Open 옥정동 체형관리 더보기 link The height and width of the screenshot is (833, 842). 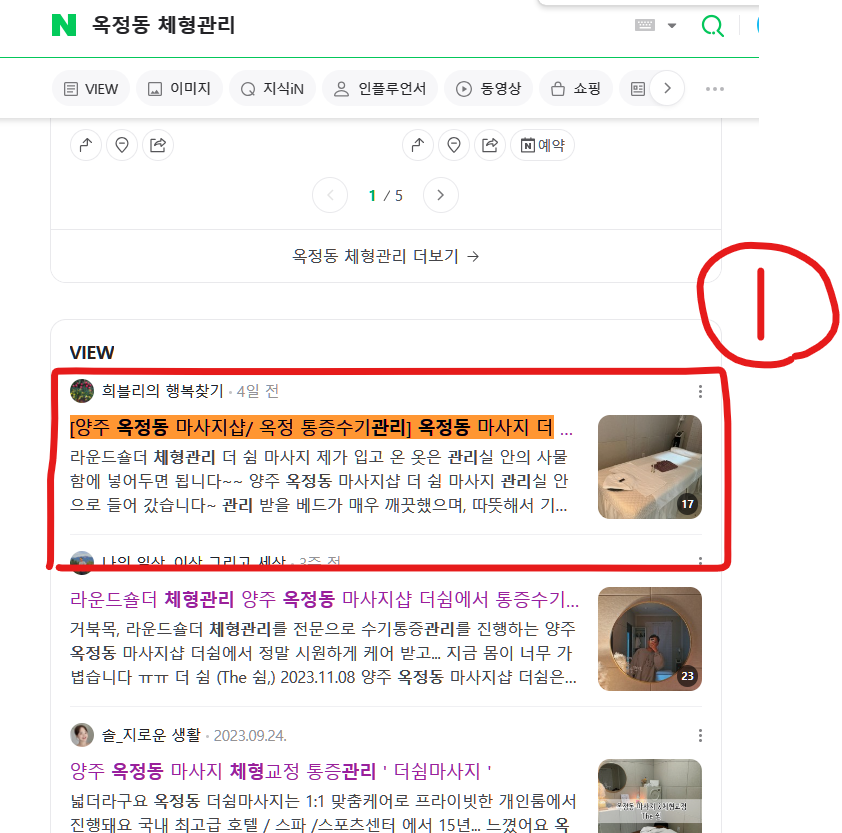(x=386, y=256)
